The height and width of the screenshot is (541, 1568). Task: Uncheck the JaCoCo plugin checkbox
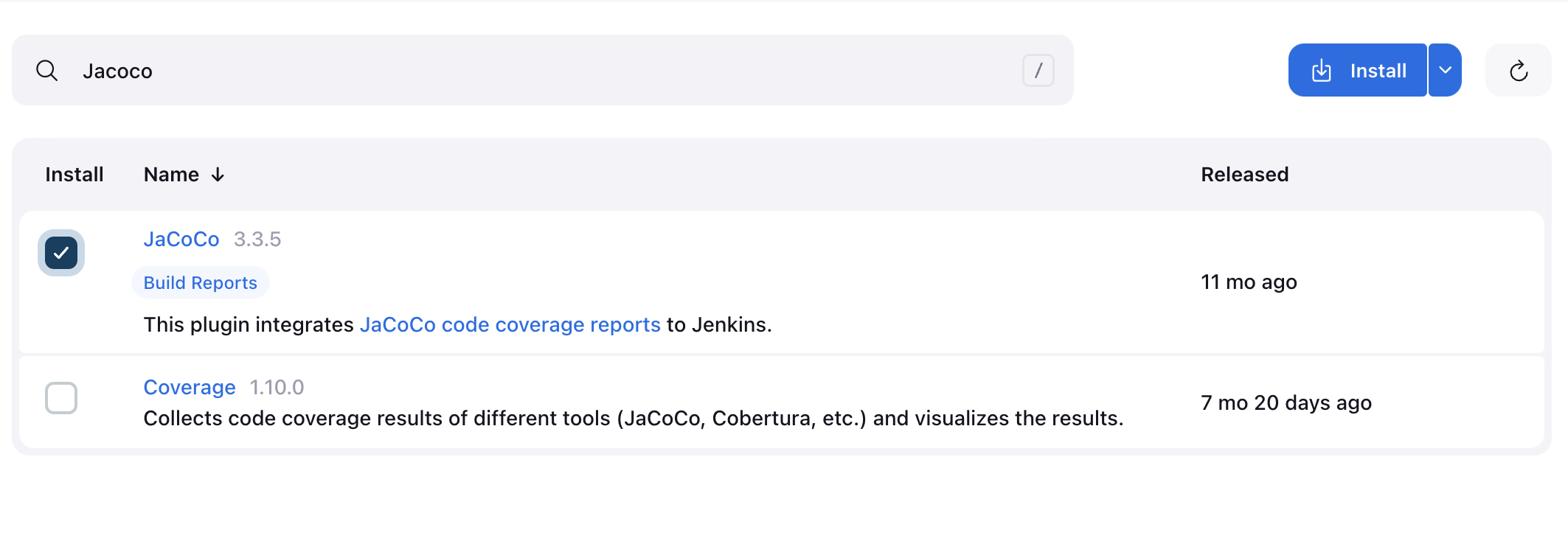(x=61, y=253)
